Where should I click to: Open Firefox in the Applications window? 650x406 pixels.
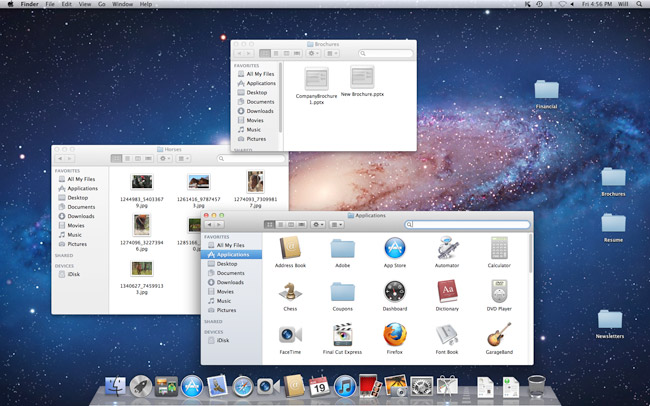[394, 333]
